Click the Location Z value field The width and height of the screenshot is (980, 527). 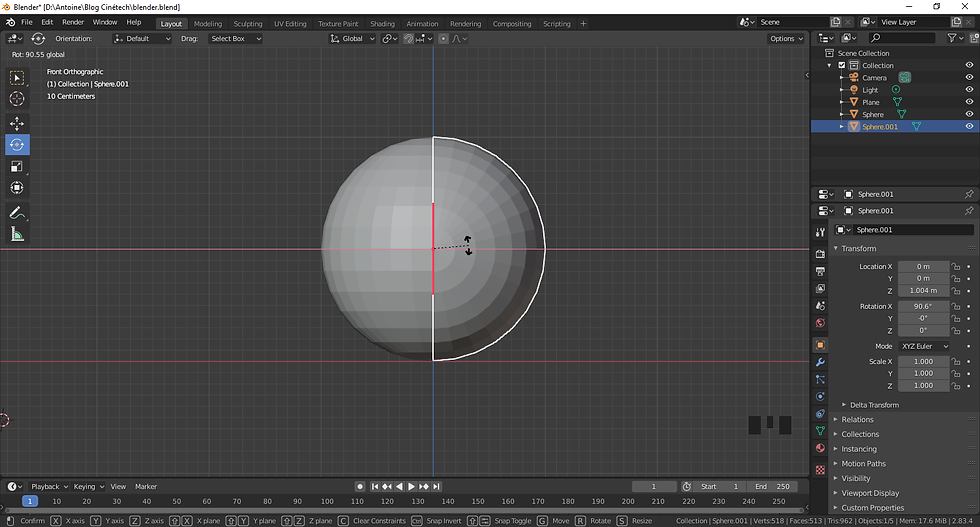point(923,291)
